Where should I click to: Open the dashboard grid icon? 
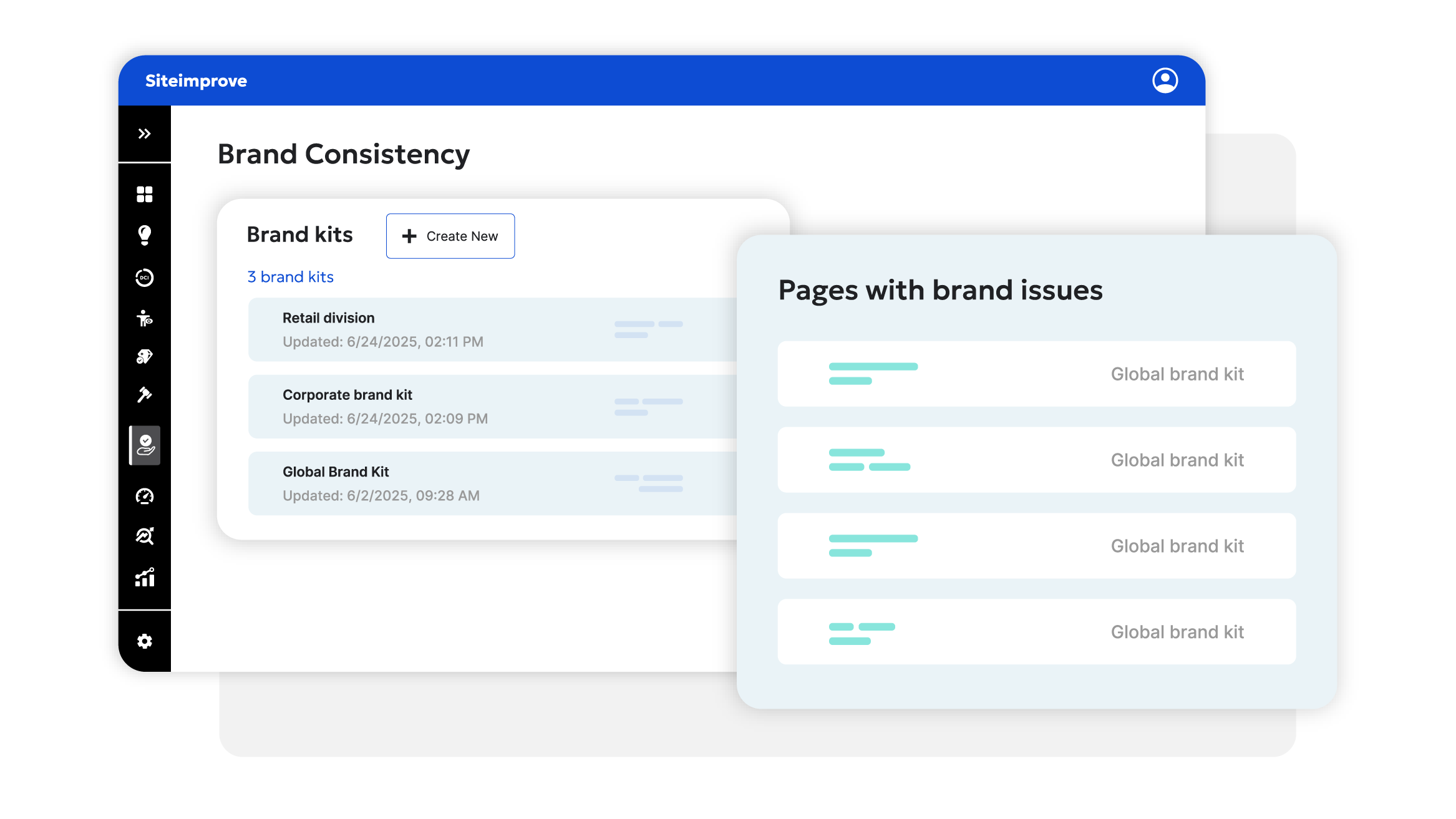point(144,194)
